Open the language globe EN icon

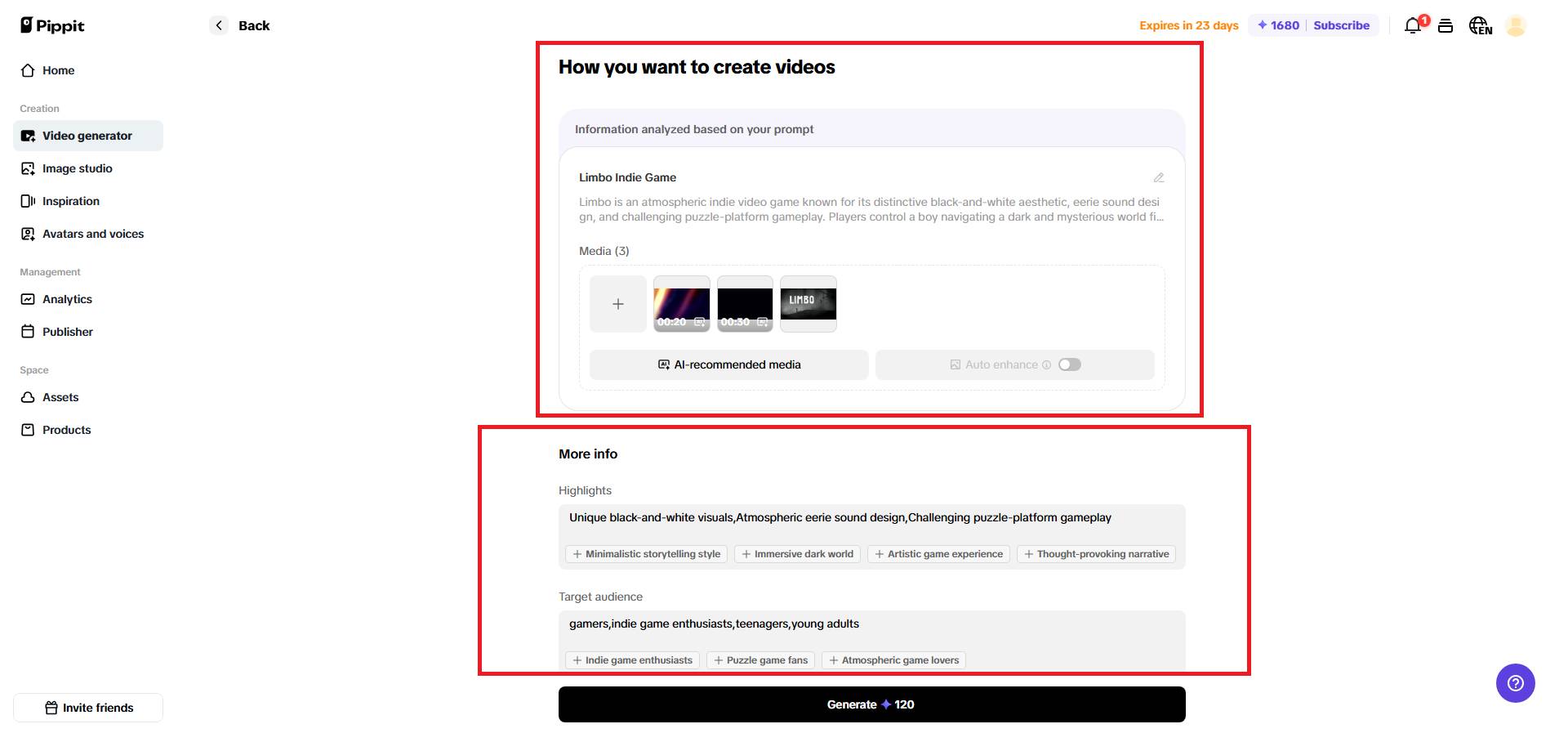point(1480,25)
